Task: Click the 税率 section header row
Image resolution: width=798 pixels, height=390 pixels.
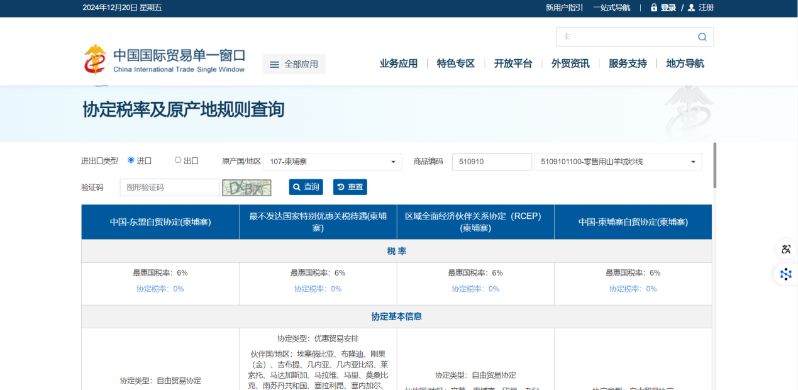Action: [x=396, y=251]
